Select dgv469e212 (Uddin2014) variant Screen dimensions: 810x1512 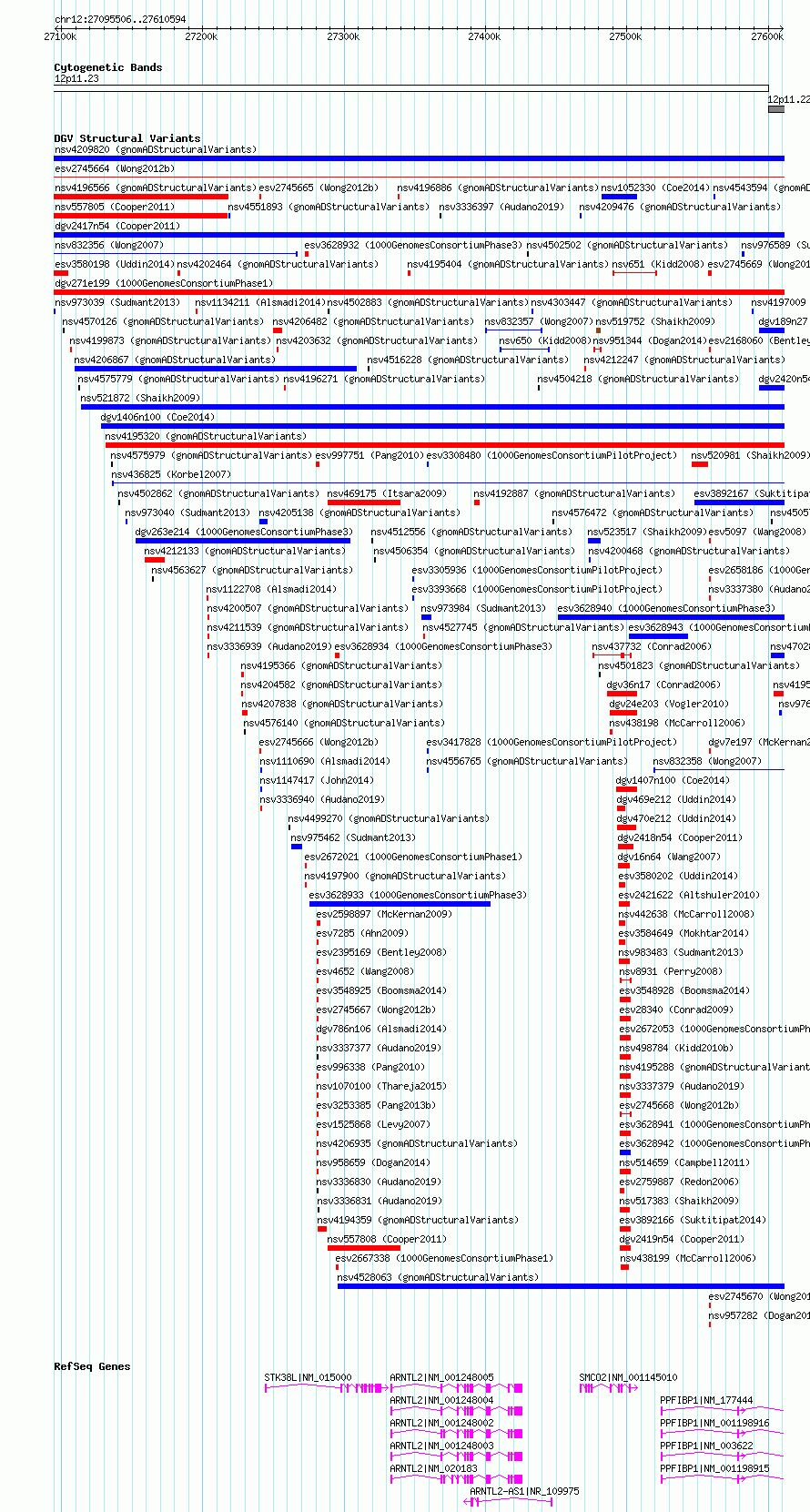(677, 799)
